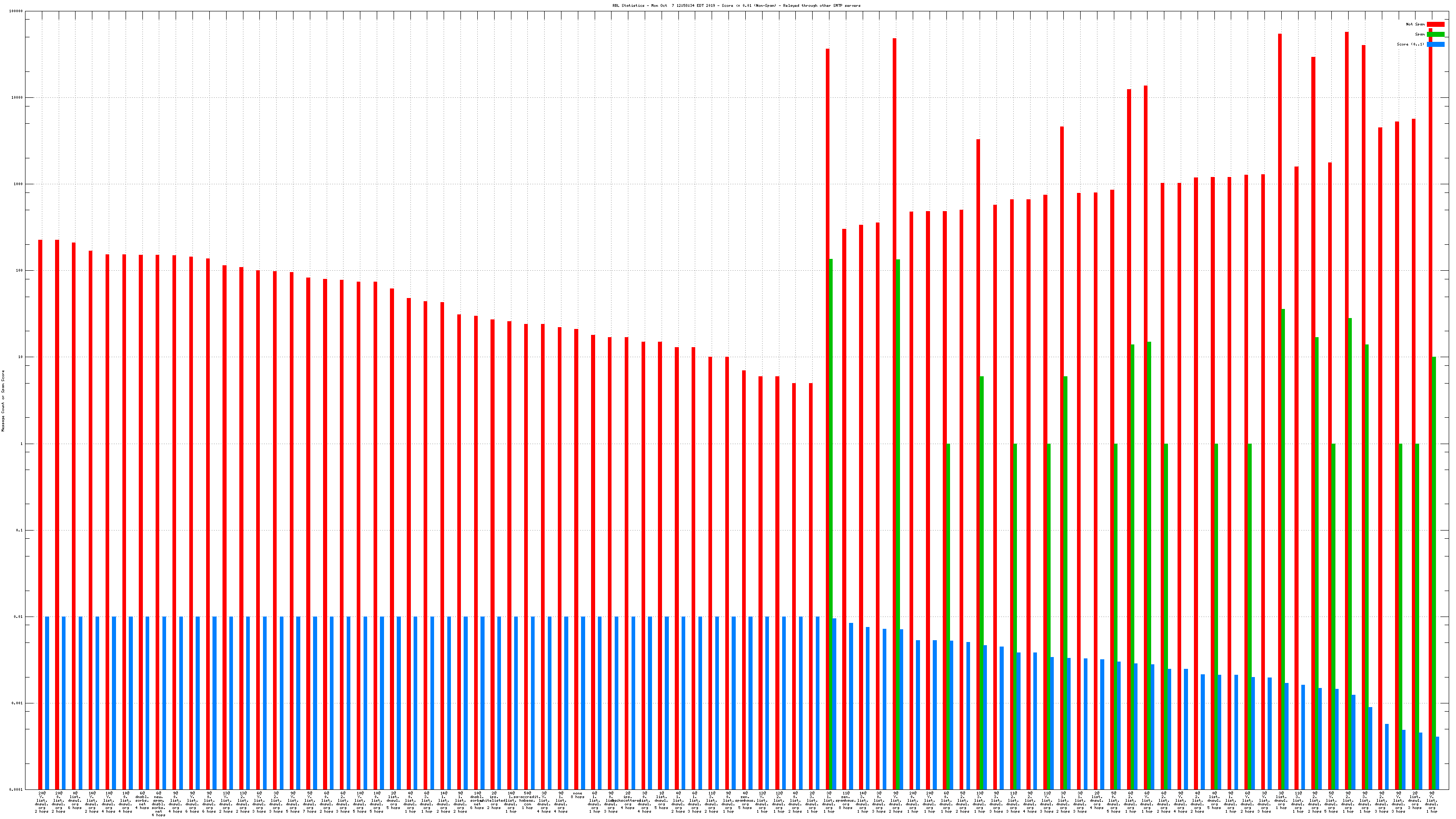Click the "zen.spamhaus.org 5 hops" x-axis label
1456x819 pixels.
pyautogui.click(x=745, y=800)
